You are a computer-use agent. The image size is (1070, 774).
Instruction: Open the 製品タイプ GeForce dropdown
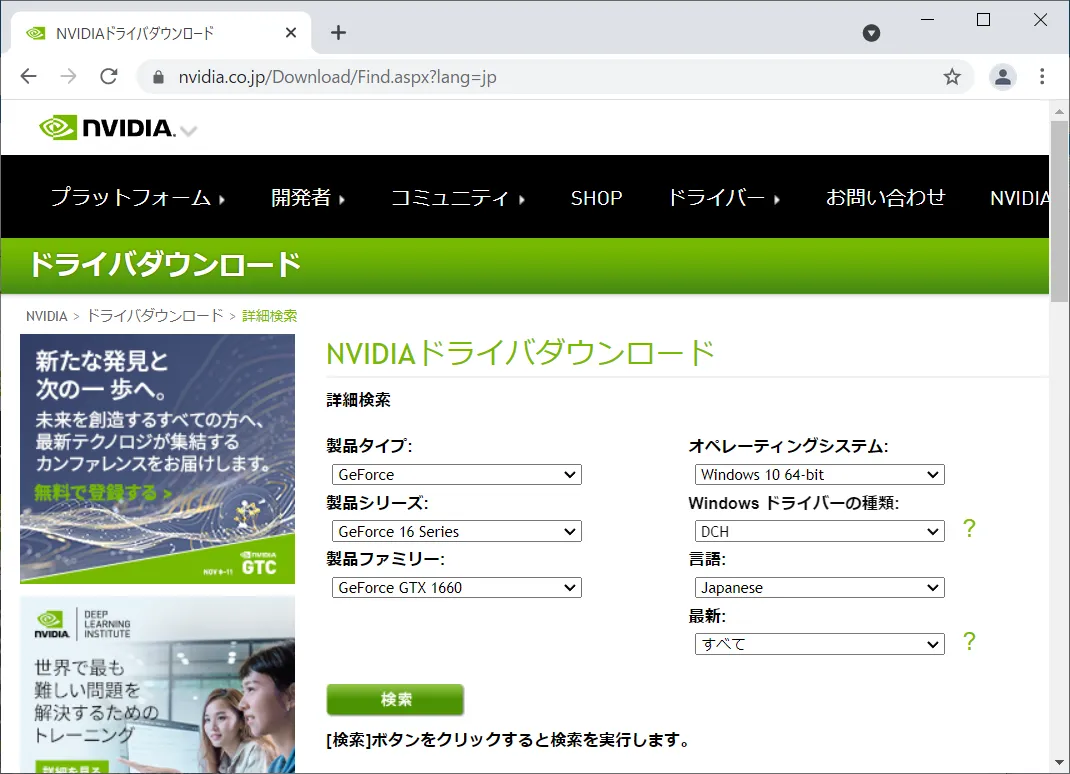click(457, 474)
